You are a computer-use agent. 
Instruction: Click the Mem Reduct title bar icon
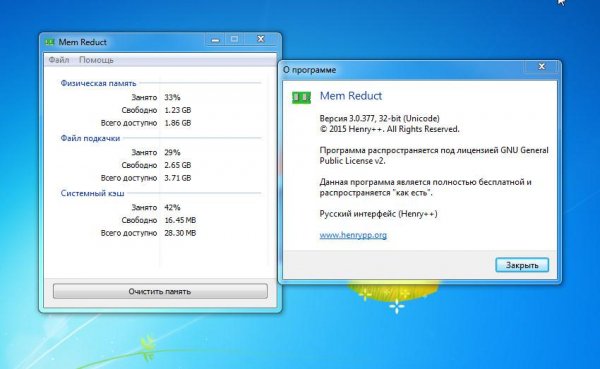pos(50,42)
